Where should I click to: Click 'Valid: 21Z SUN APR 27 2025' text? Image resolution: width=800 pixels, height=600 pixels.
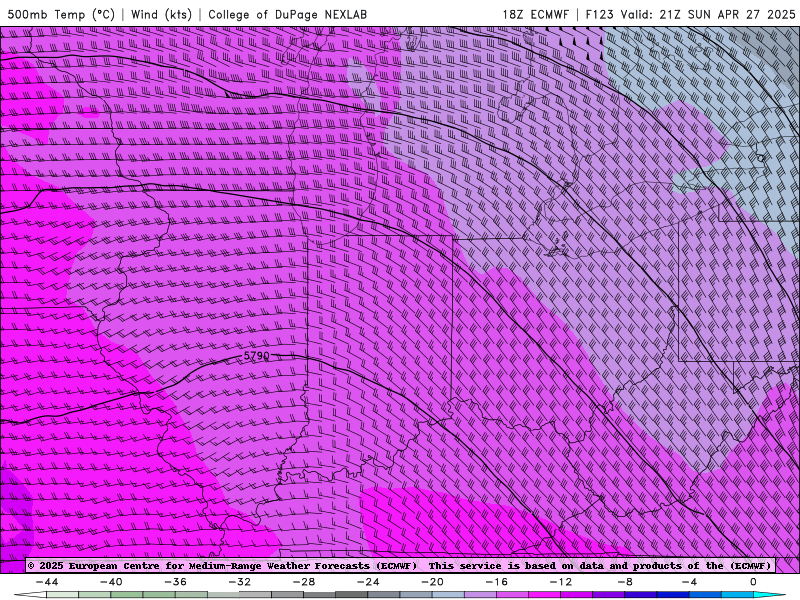[708, 14]
